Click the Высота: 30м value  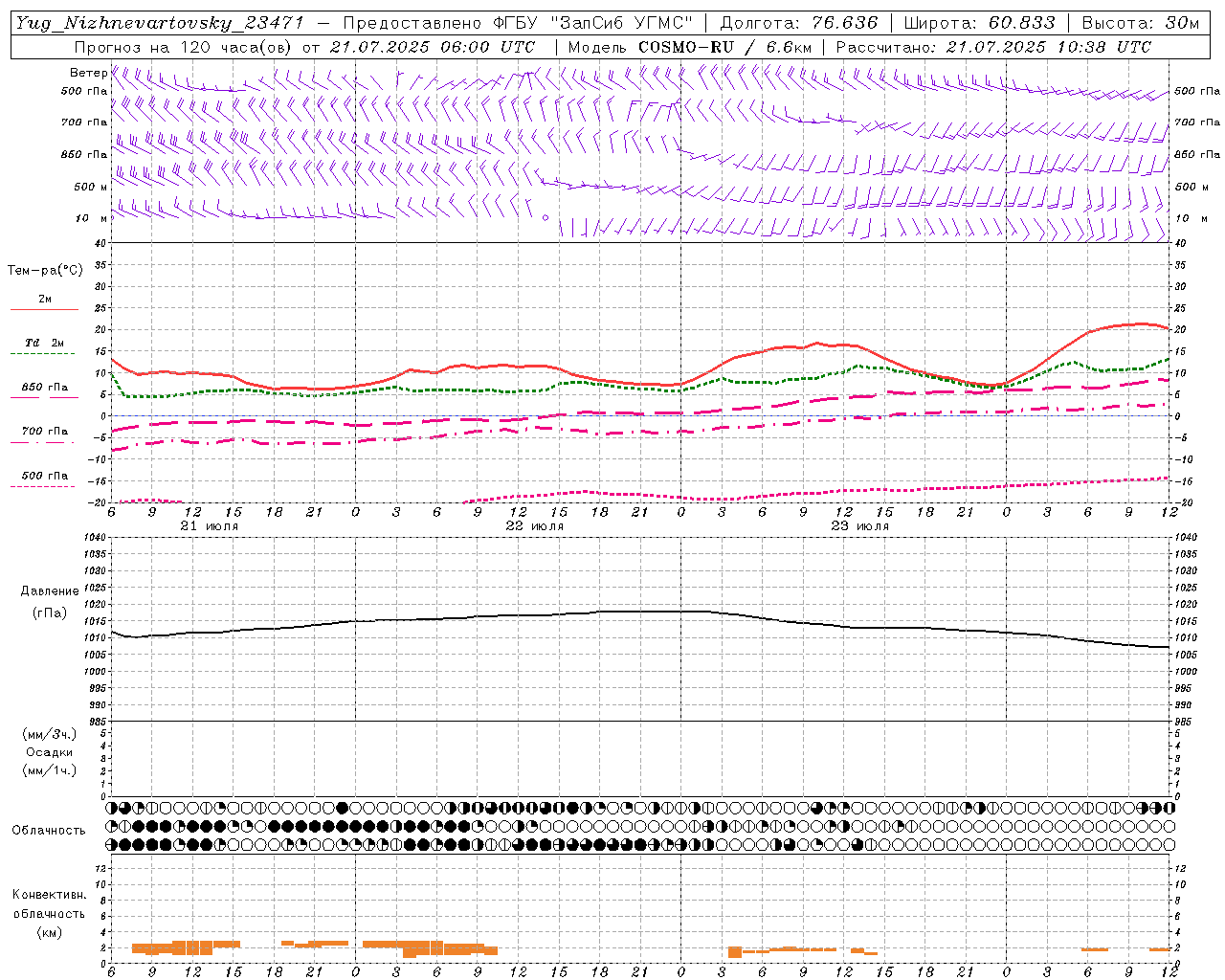click(x=1141, y=23)
